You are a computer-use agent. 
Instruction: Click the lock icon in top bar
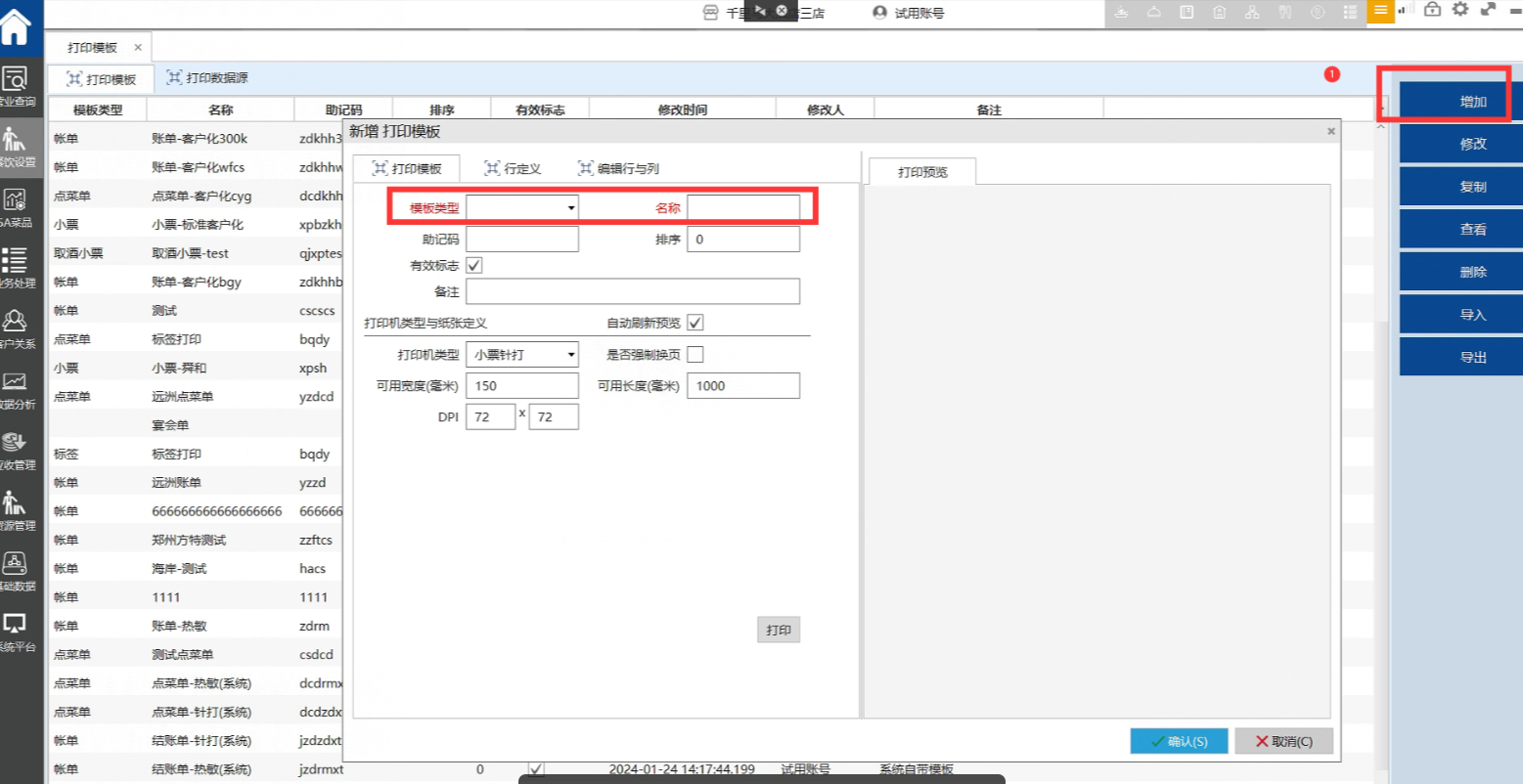point(1432,10)
